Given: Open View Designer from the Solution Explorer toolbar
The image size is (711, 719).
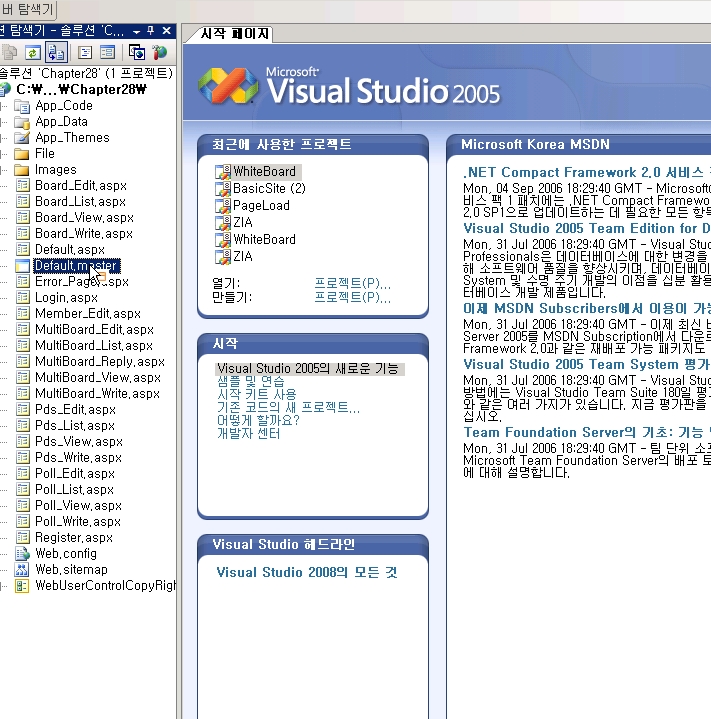Looking at the screenshot, I should (108, 53).
